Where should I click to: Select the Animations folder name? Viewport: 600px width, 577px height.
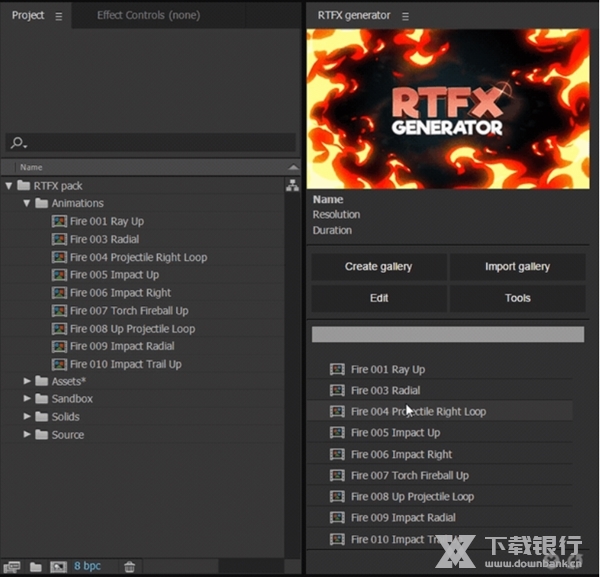click(x=78, y=203)
